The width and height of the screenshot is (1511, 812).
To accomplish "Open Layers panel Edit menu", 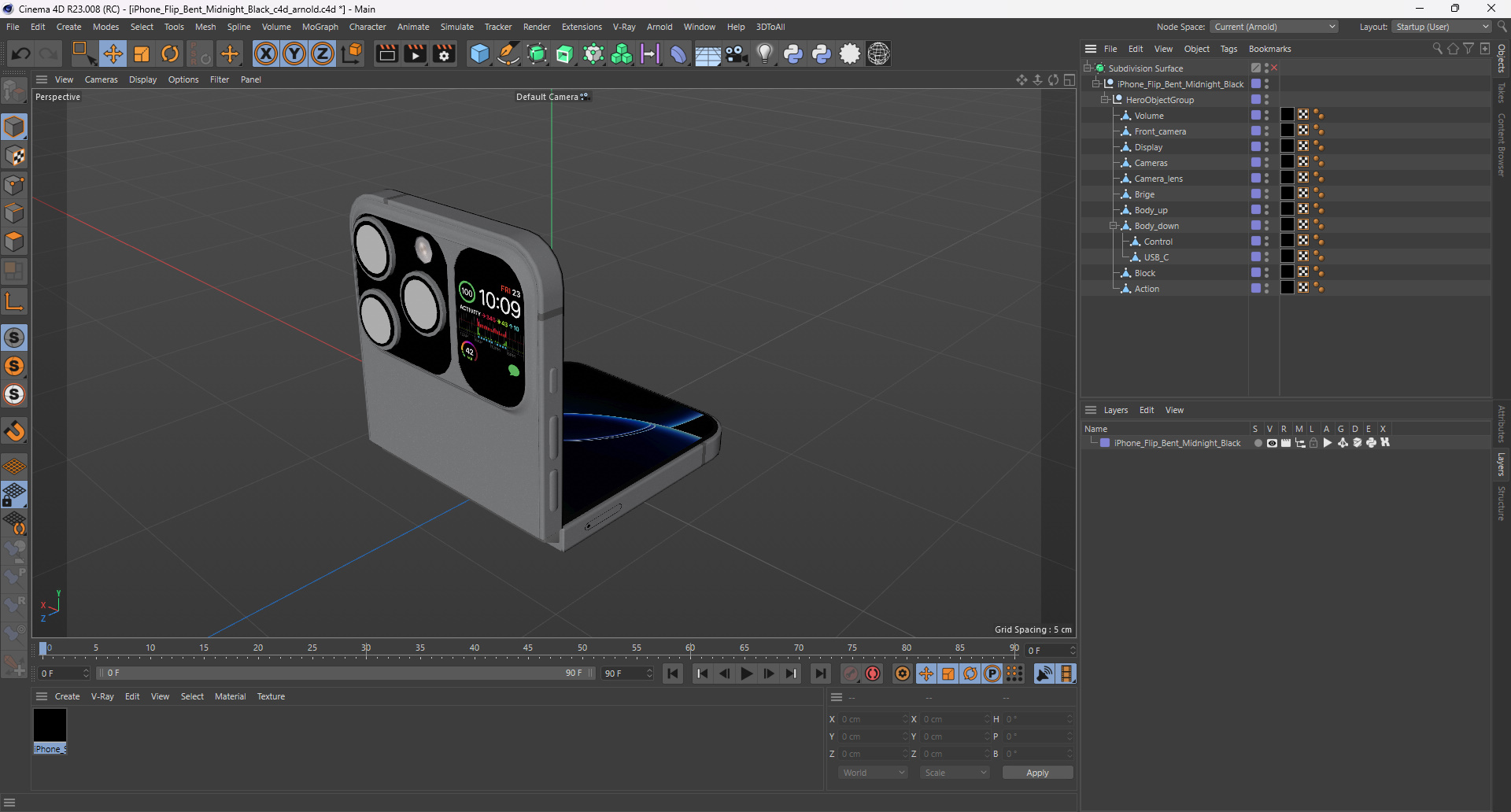I will (1147, 410).
